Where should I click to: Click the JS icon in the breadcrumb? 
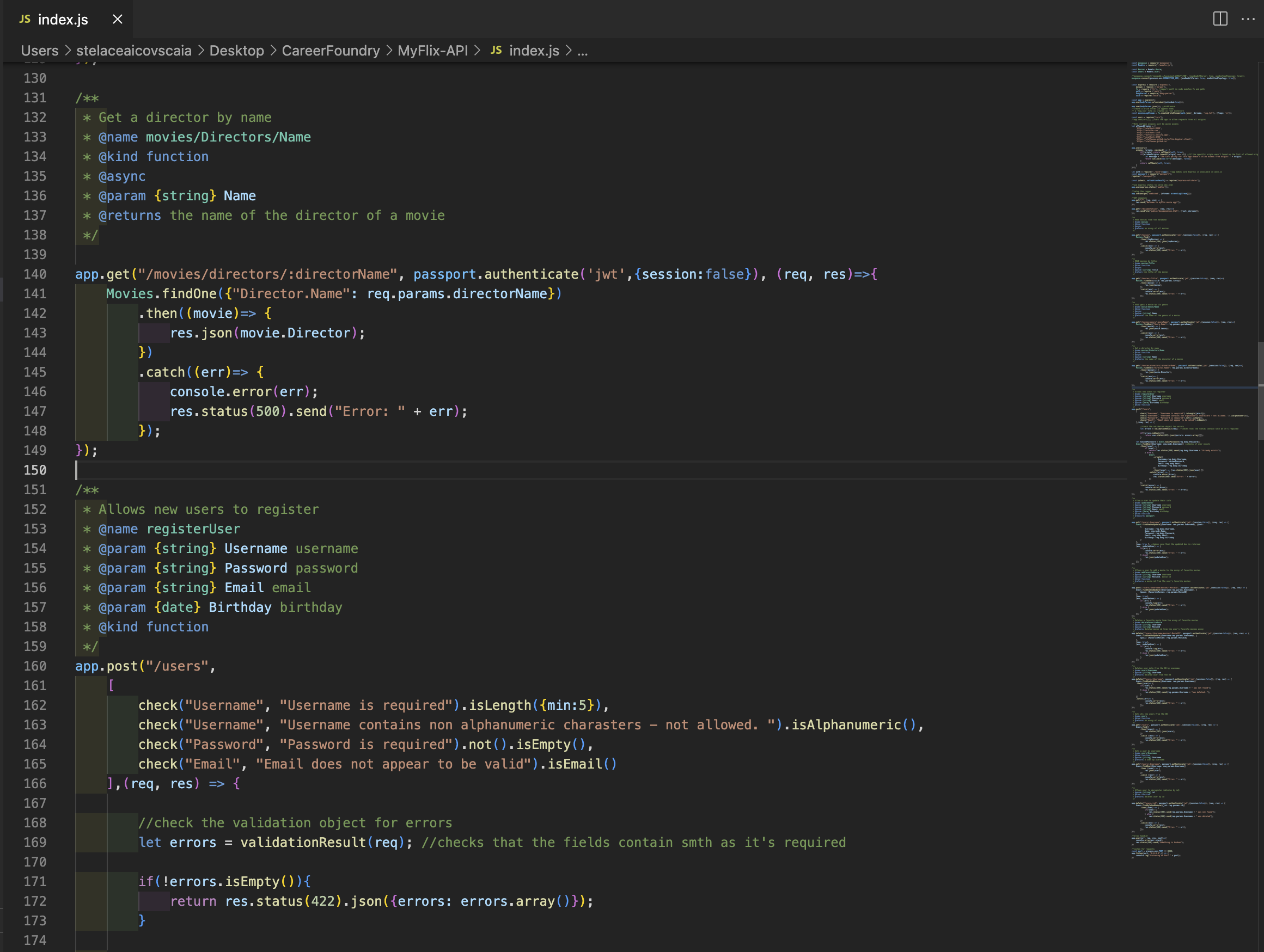pos(496,50)
